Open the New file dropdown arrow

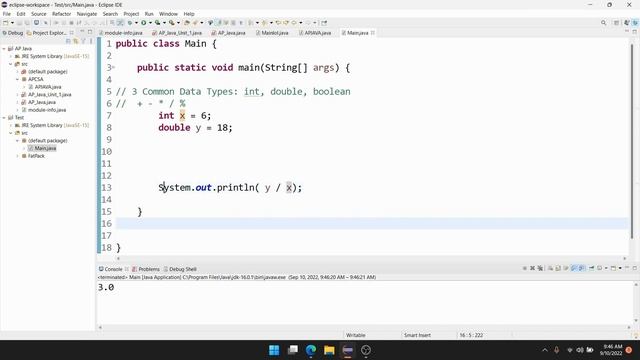click(12, 23)
